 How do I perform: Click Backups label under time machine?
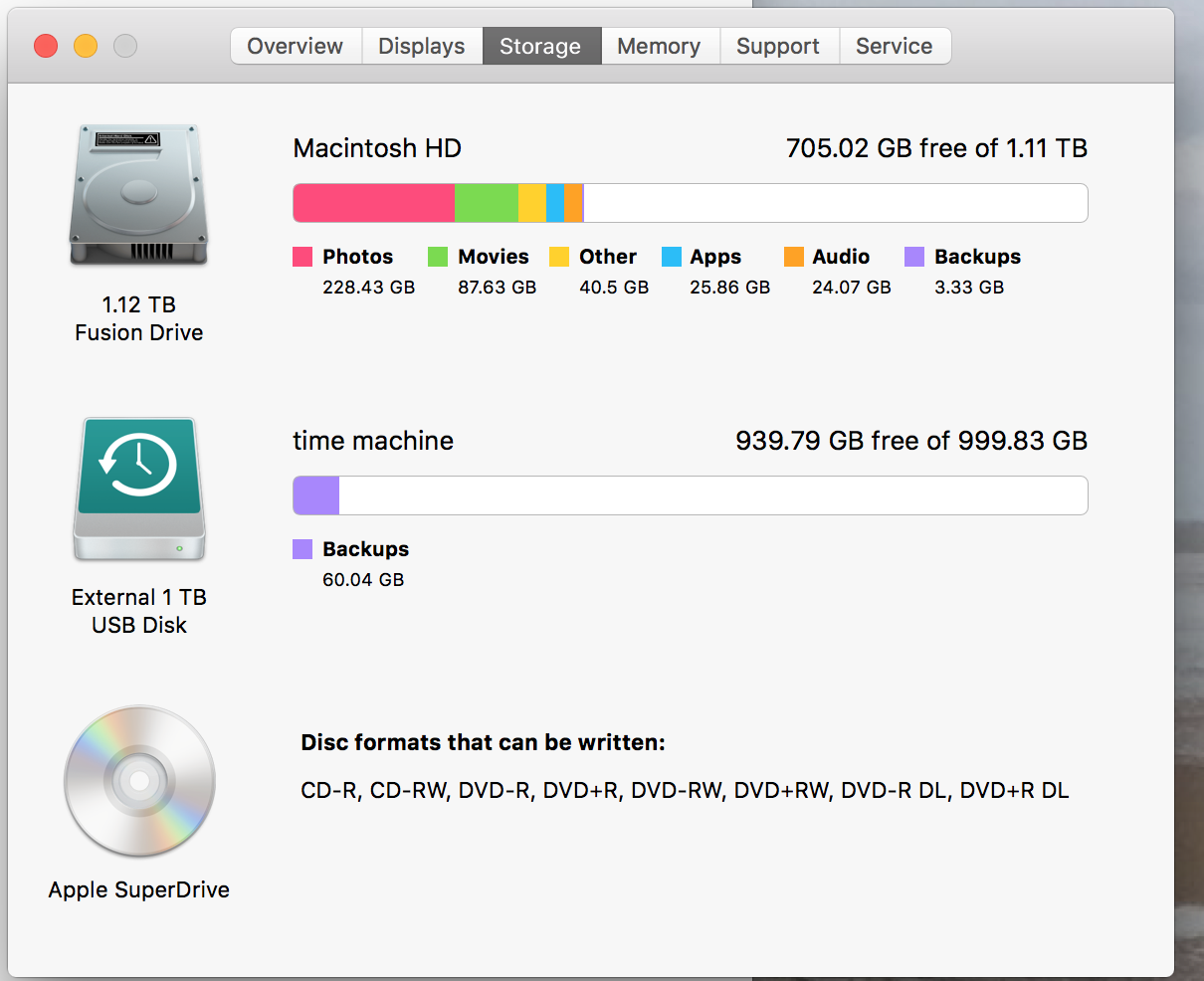[x=365, y=549]
